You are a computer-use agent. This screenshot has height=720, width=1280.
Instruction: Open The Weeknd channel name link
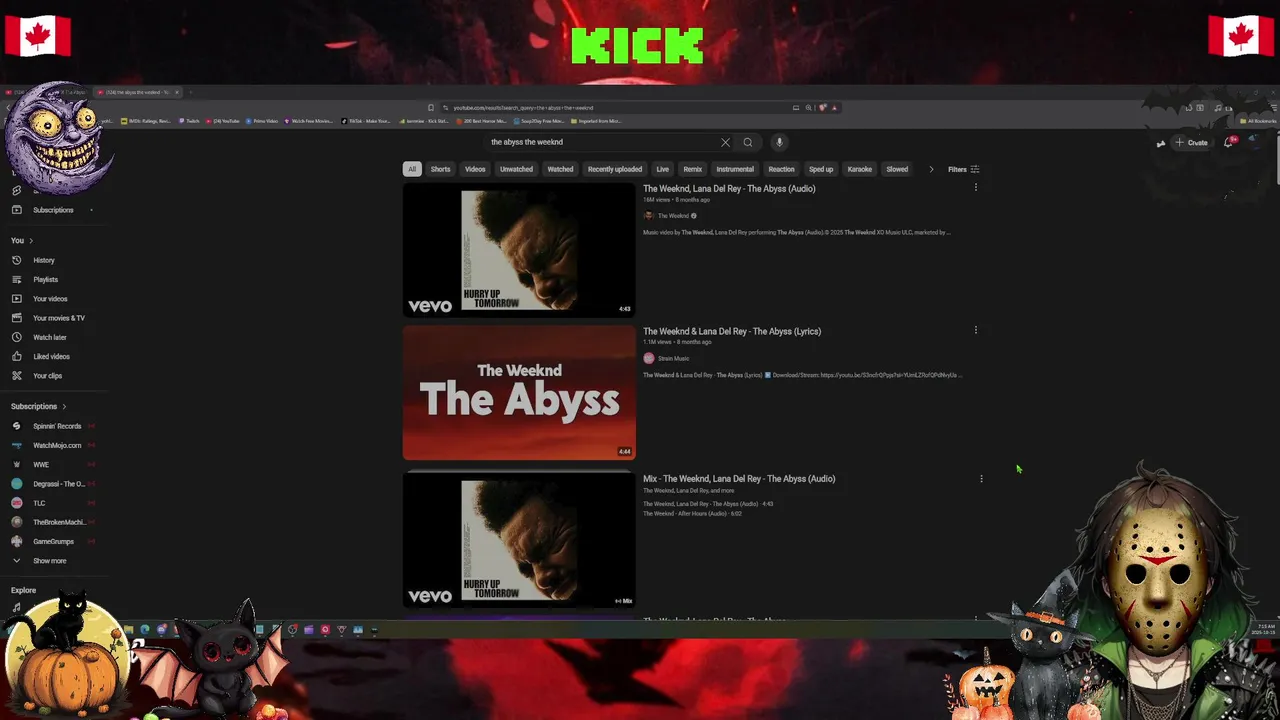click(673, 216)
